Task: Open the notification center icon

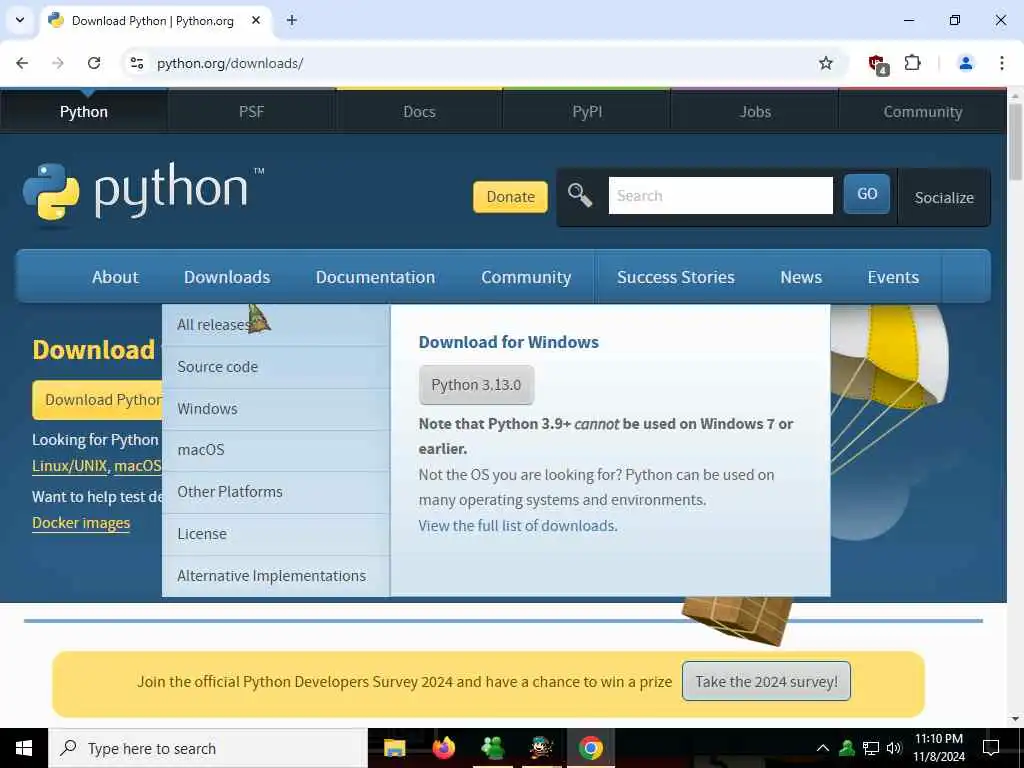Action: (991, 748)
